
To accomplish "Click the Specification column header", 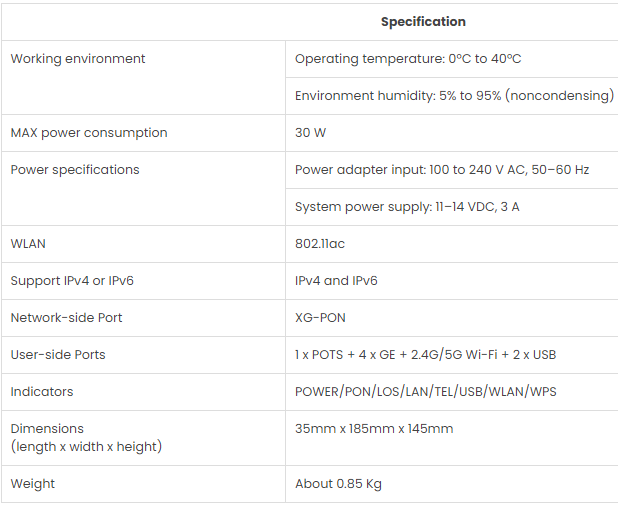I will pos(423,22).
